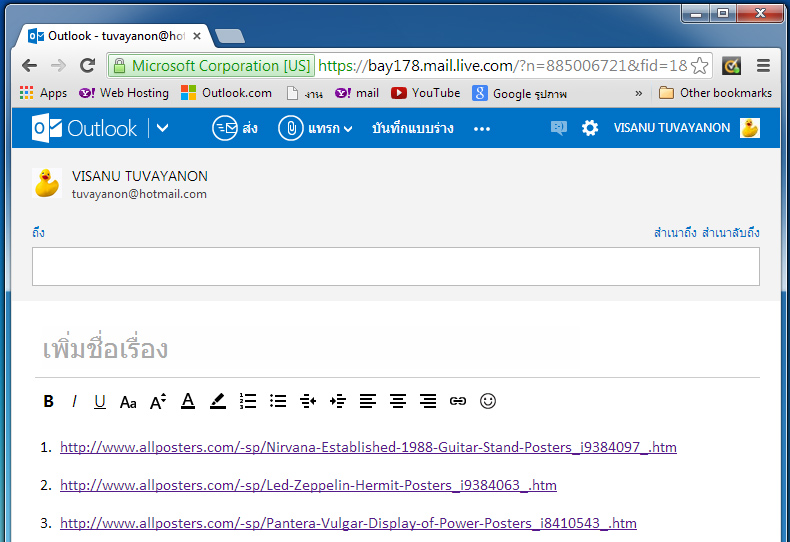The image size is (790, 542).
Task: Toggle underline text formatting
Action: pyautogui.click(x=100, y=402)
